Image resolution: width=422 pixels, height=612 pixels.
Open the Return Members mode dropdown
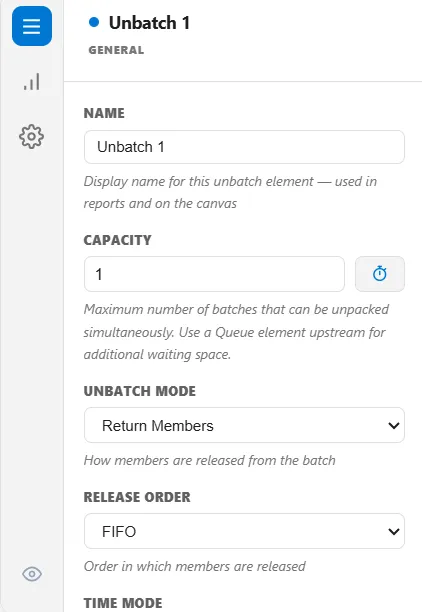(x=244, y=425)
